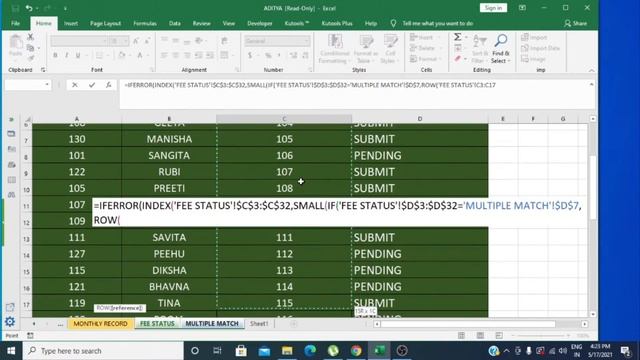Open Google Chrome from the taskbar
This screenshot has height=360, width=640.
356,351
